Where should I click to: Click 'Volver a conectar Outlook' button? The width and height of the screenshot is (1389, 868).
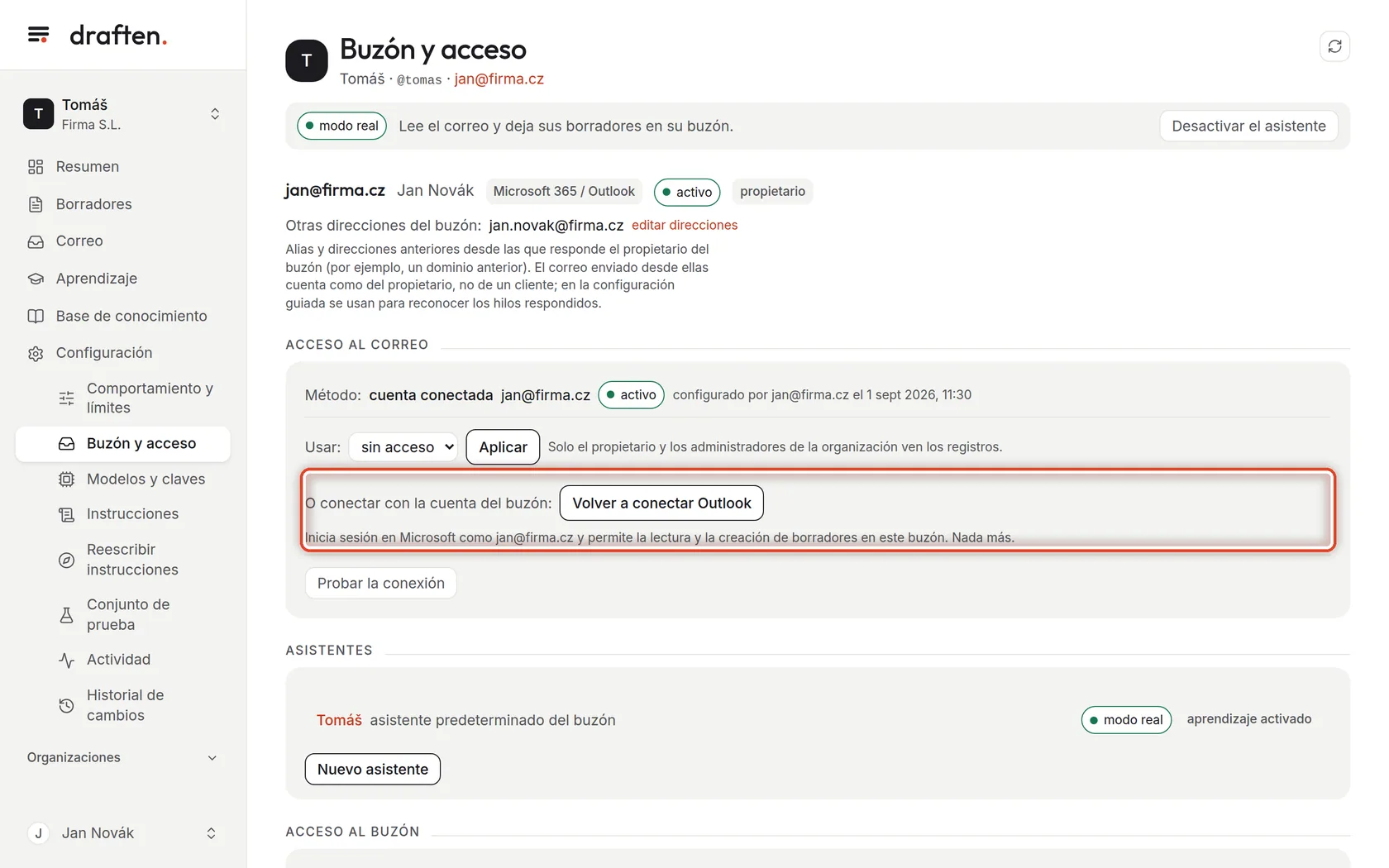pyautogui.click(x=661, y=503)
